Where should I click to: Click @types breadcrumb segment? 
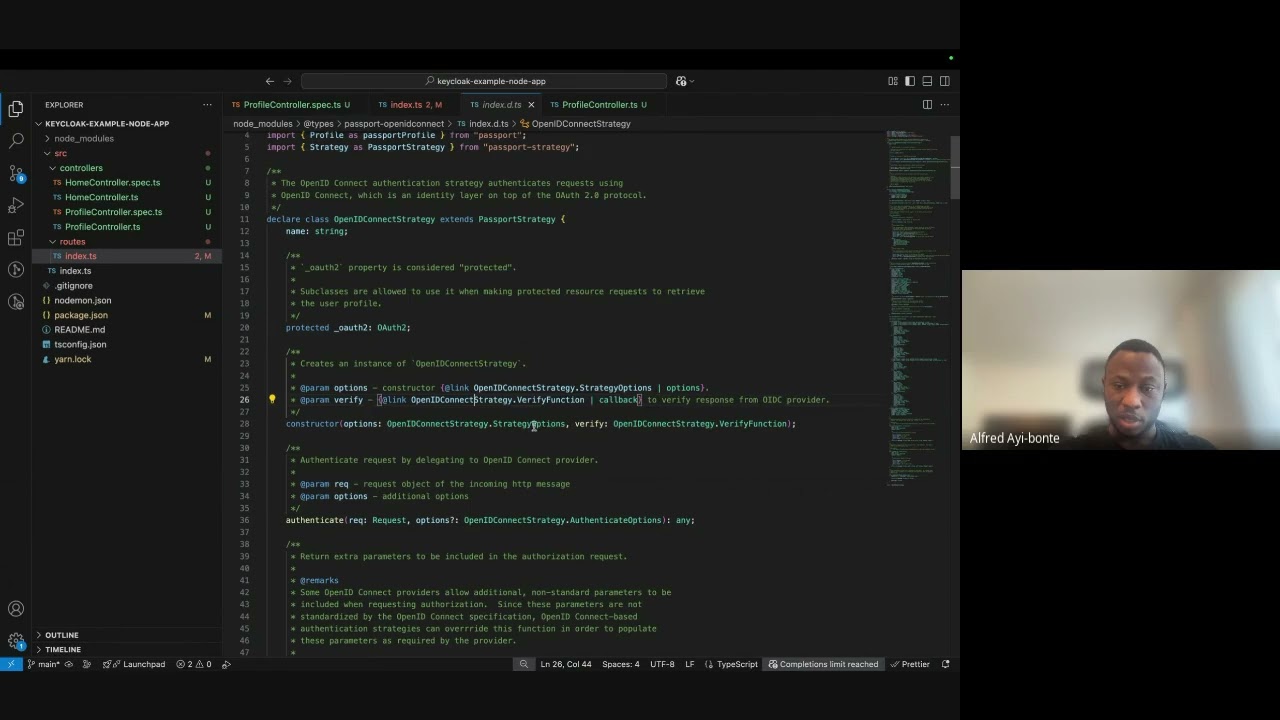click(318, 124)
